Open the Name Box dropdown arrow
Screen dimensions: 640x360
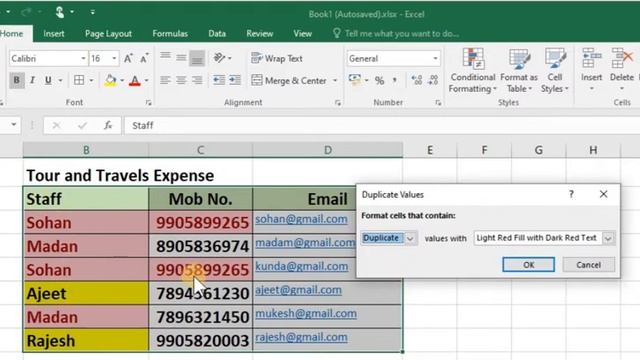(x=13, y=124)
